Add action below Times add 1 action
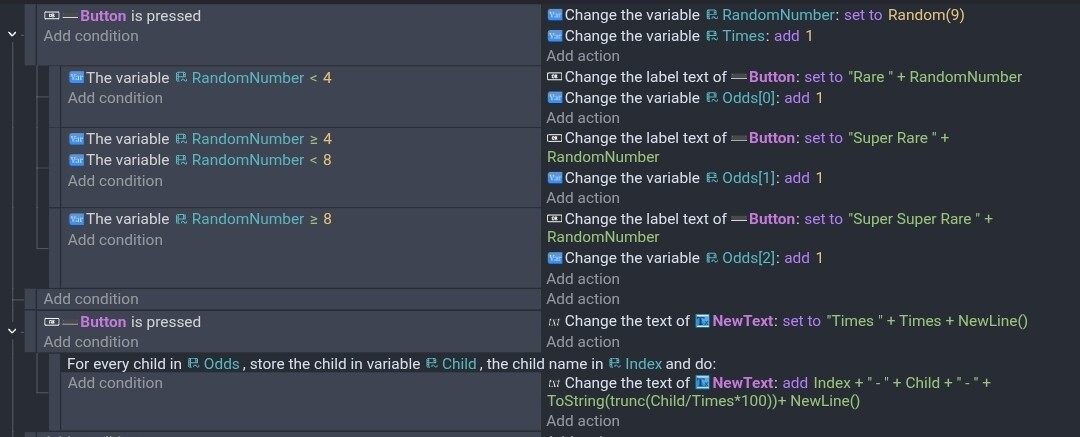The width and height of the screenshot is (1080, 437). [583, 56]
